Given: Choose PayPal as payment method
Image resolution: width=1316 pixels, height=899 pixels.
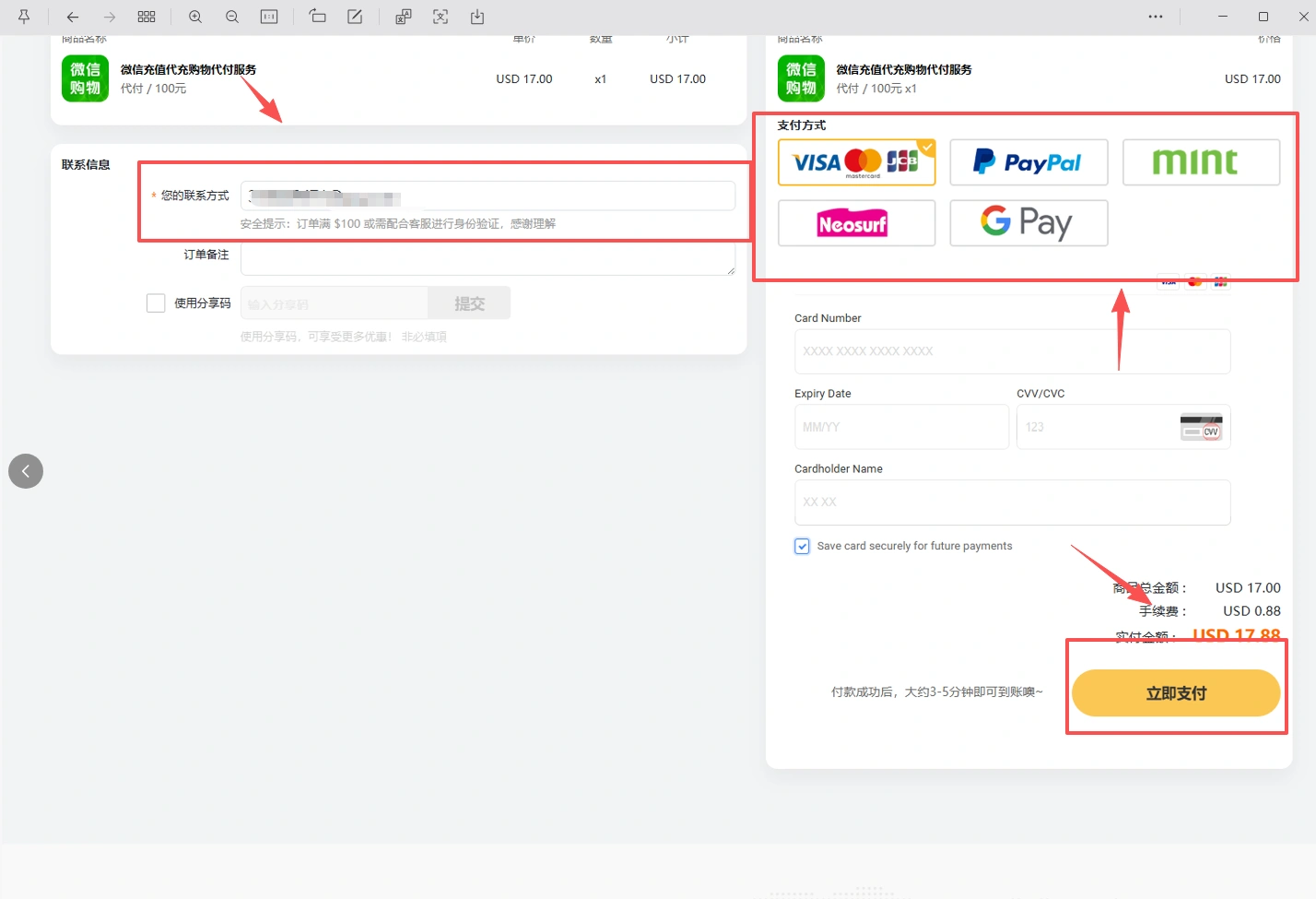Looking at the screenshot, I should tap(1028, 162).
